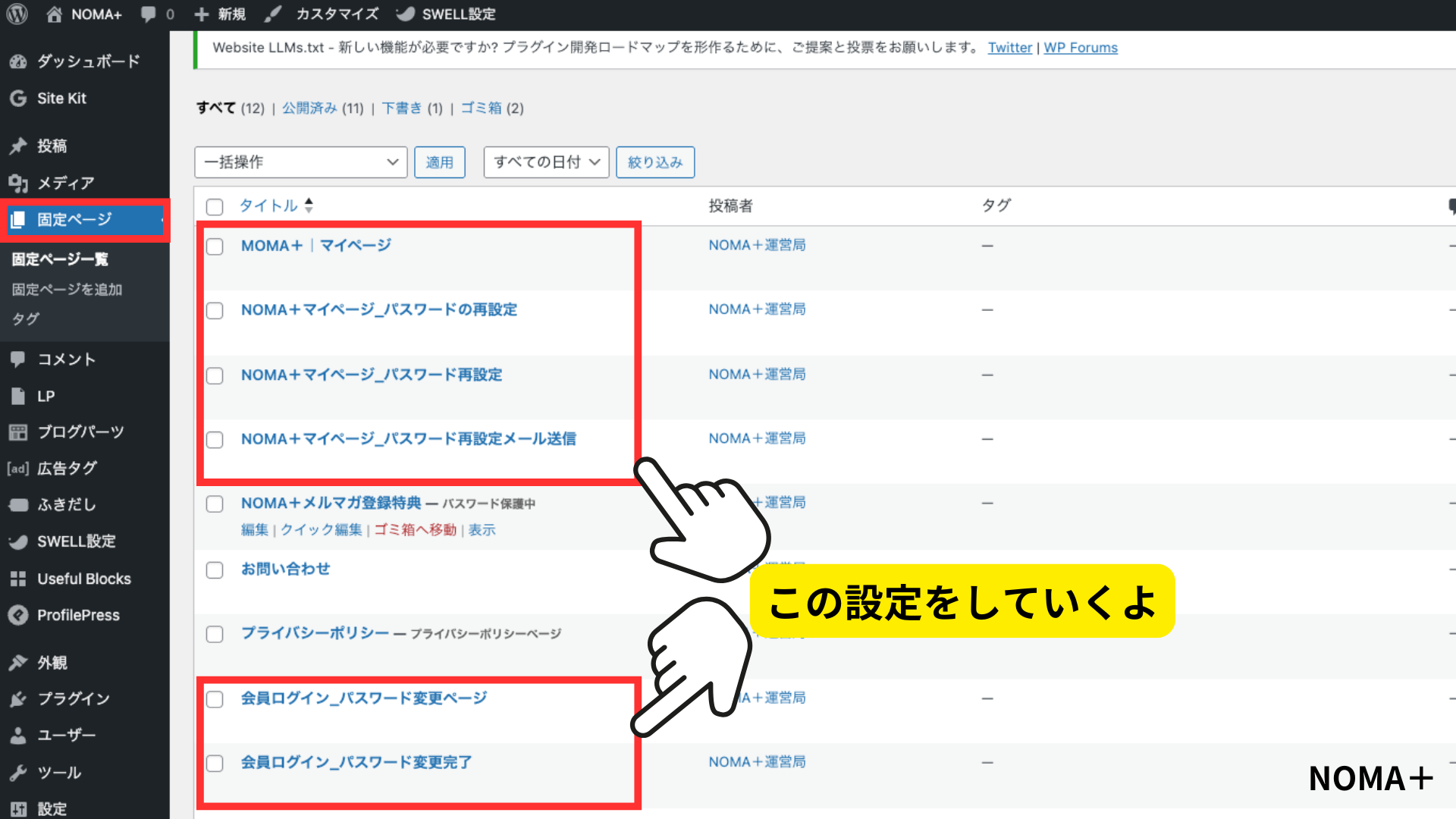Open 固定ページ一覧 submenu item
The height and width of the screenshot is (819, 1456).
point(60,259)
